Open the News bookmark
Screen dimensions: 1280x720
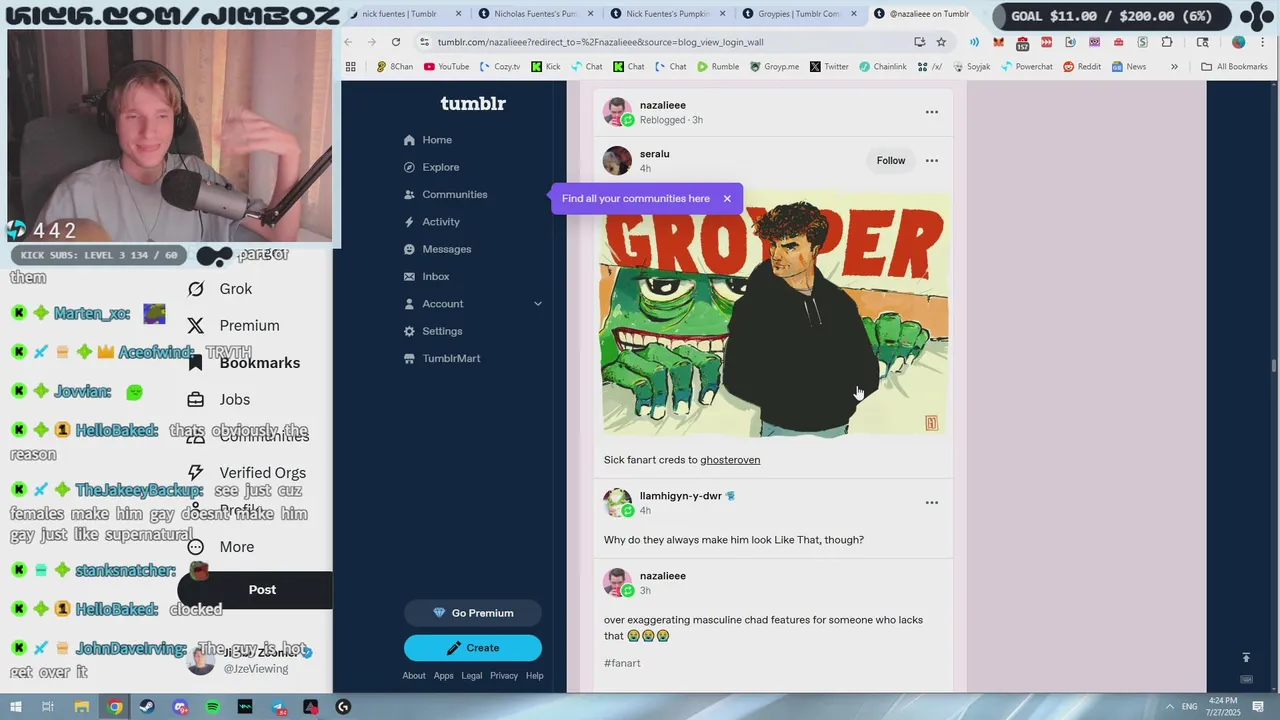[1129, 67]
